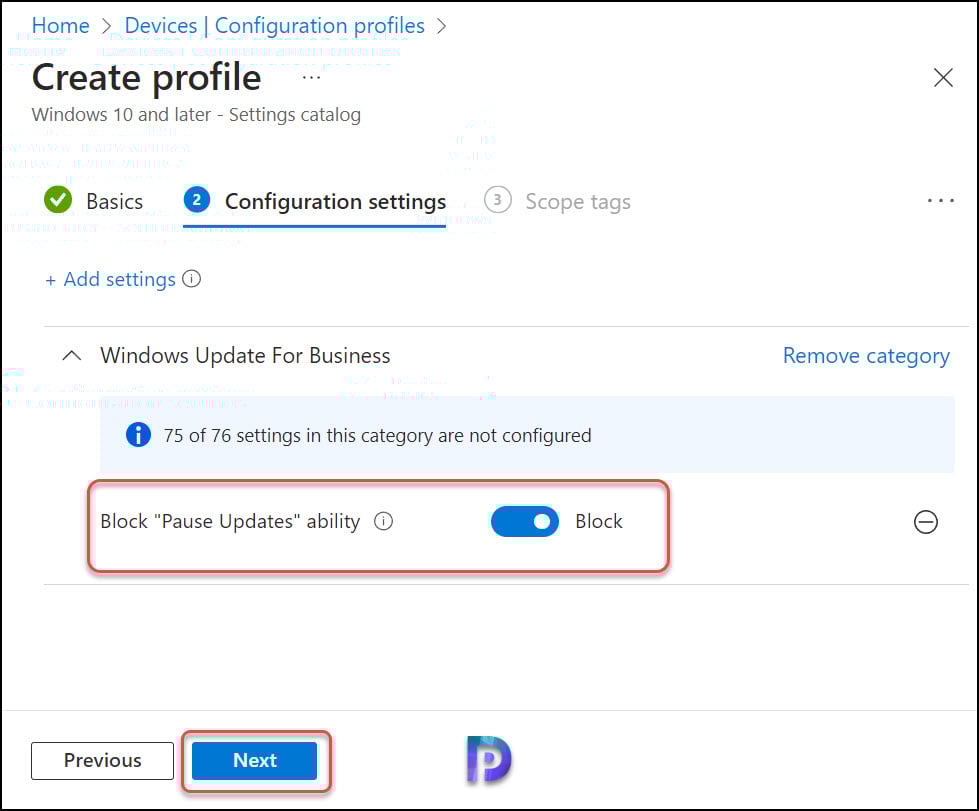This screenshot has width=979, height=811.
Task: Toggle the Block Pause Updates switch
Action: 524,521
